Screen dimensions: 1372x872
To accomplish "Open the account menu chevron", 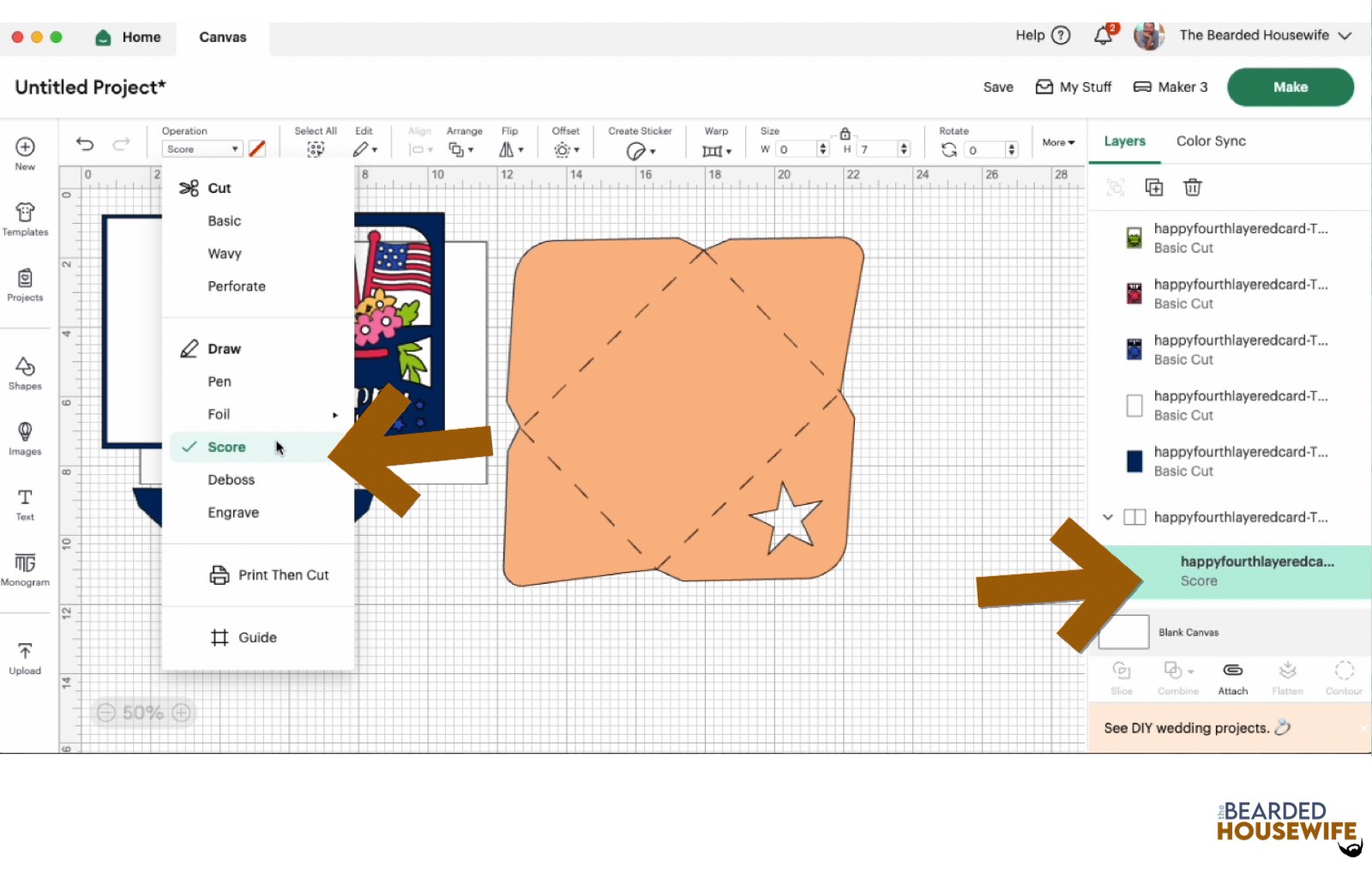I will click(1345, 36).
